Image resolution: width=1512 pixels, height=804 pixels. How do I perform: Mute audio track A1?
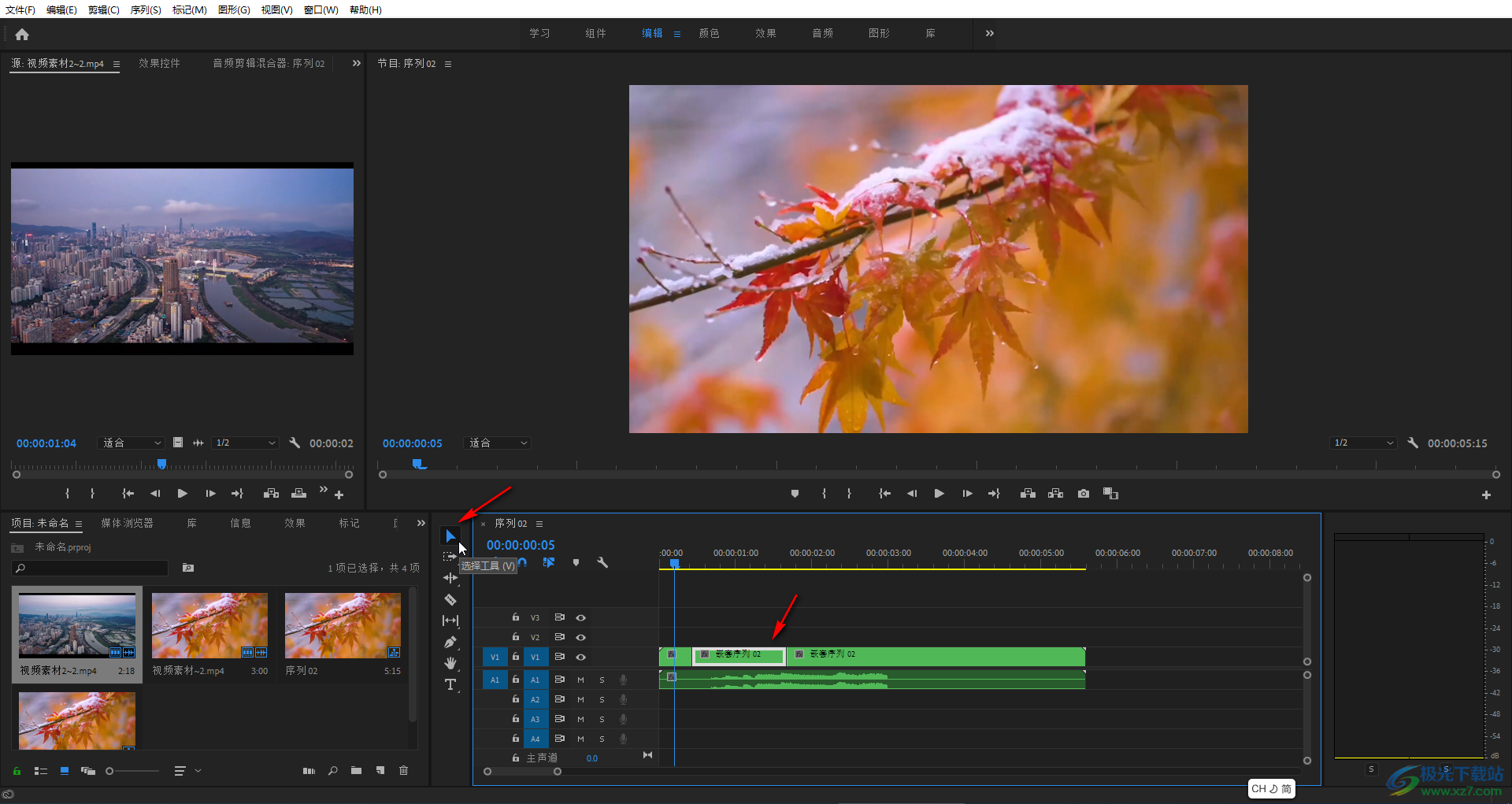point(580,680)
